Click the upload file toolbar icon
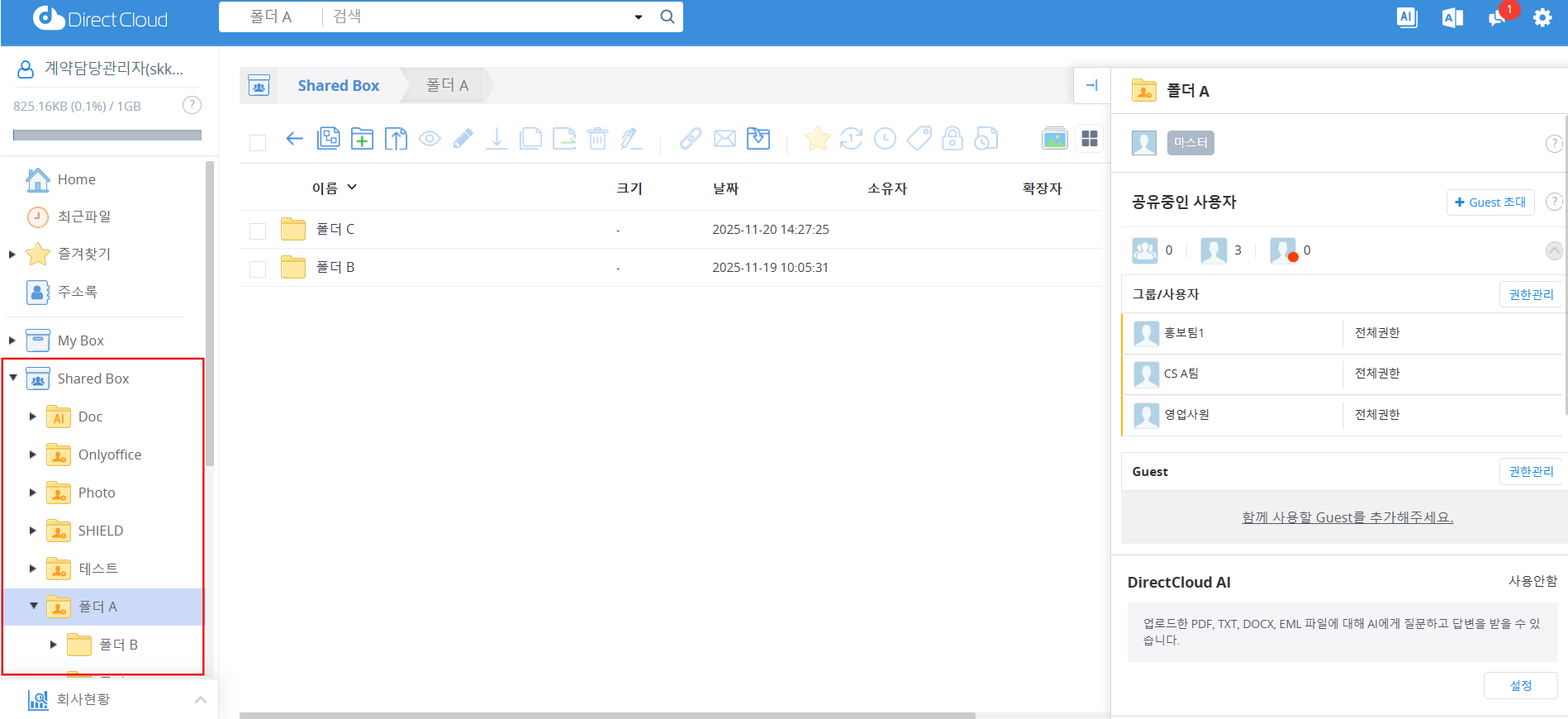Screen dimensions: 1568x719 click(x=396, y=139)
